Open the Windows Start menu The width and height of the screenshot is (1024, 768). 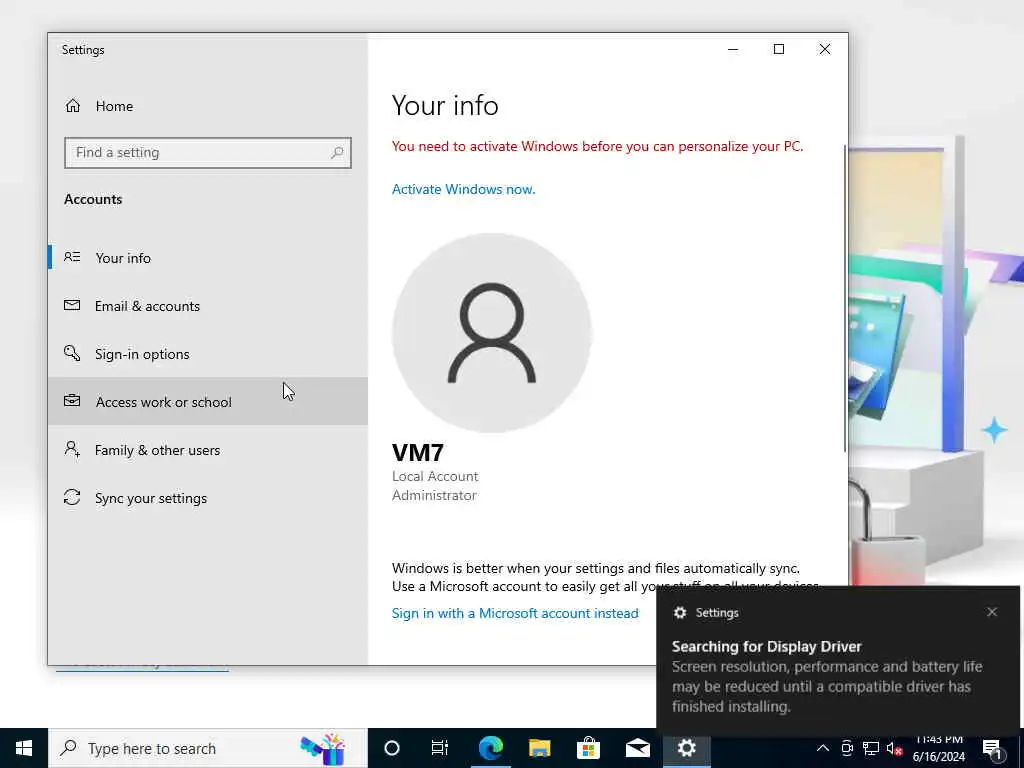tap(24, 748)
